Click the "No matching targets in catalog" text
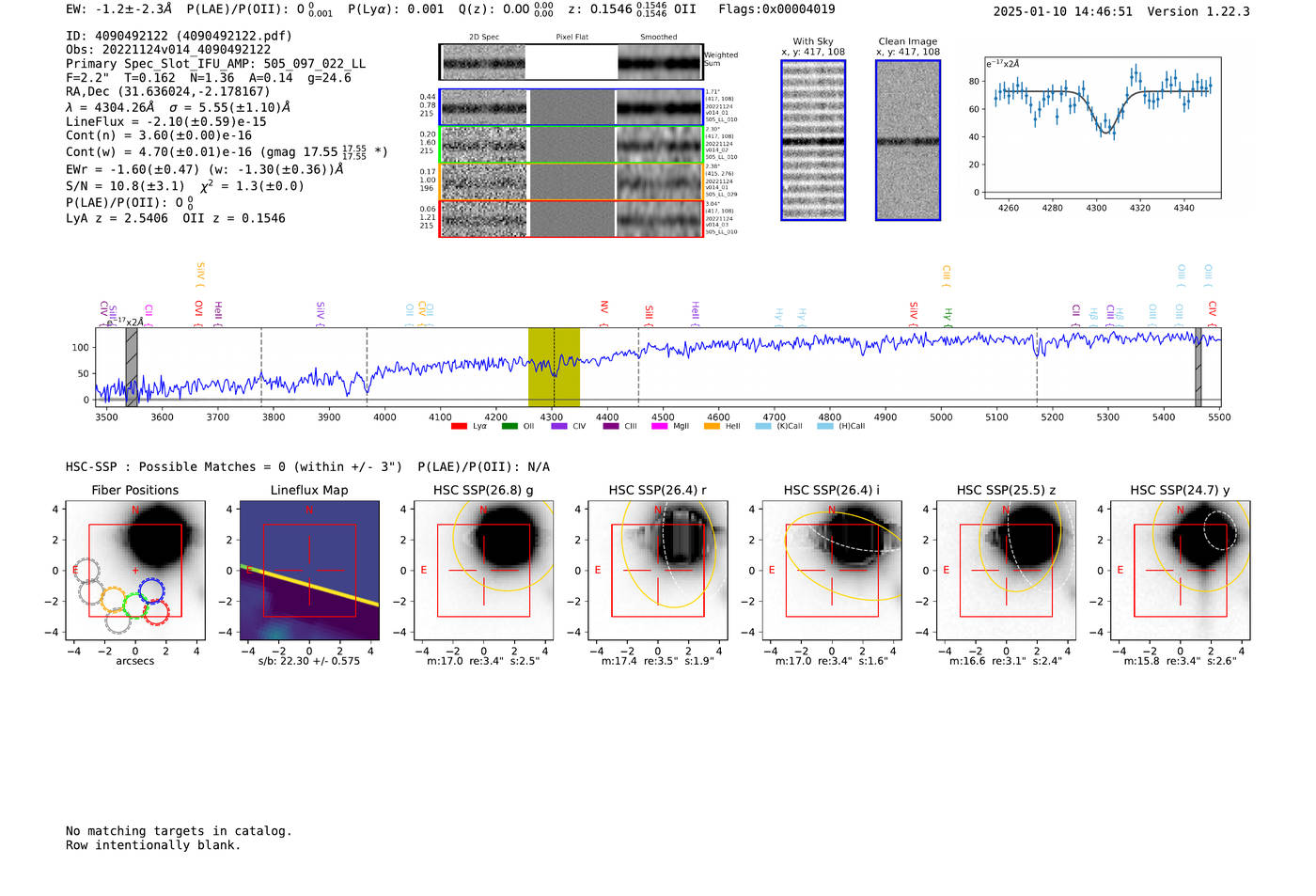Screen dimensions: 1316x896 tap(179, 831)
